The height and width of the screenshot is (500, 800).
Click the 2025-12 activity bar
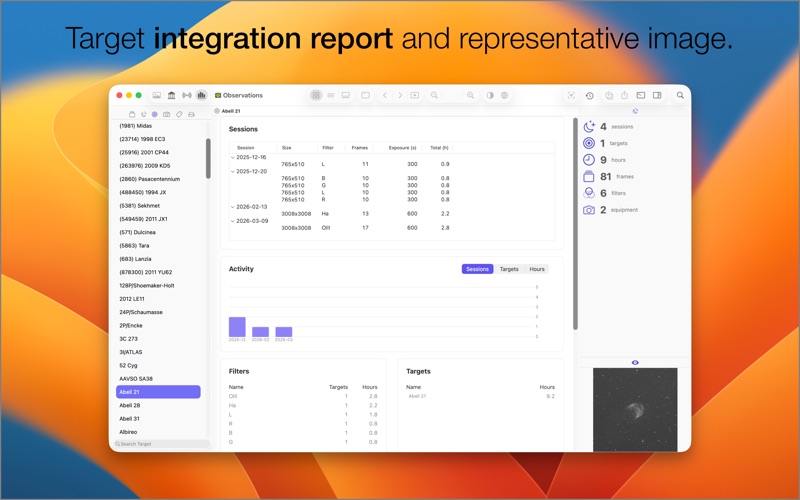237,327
